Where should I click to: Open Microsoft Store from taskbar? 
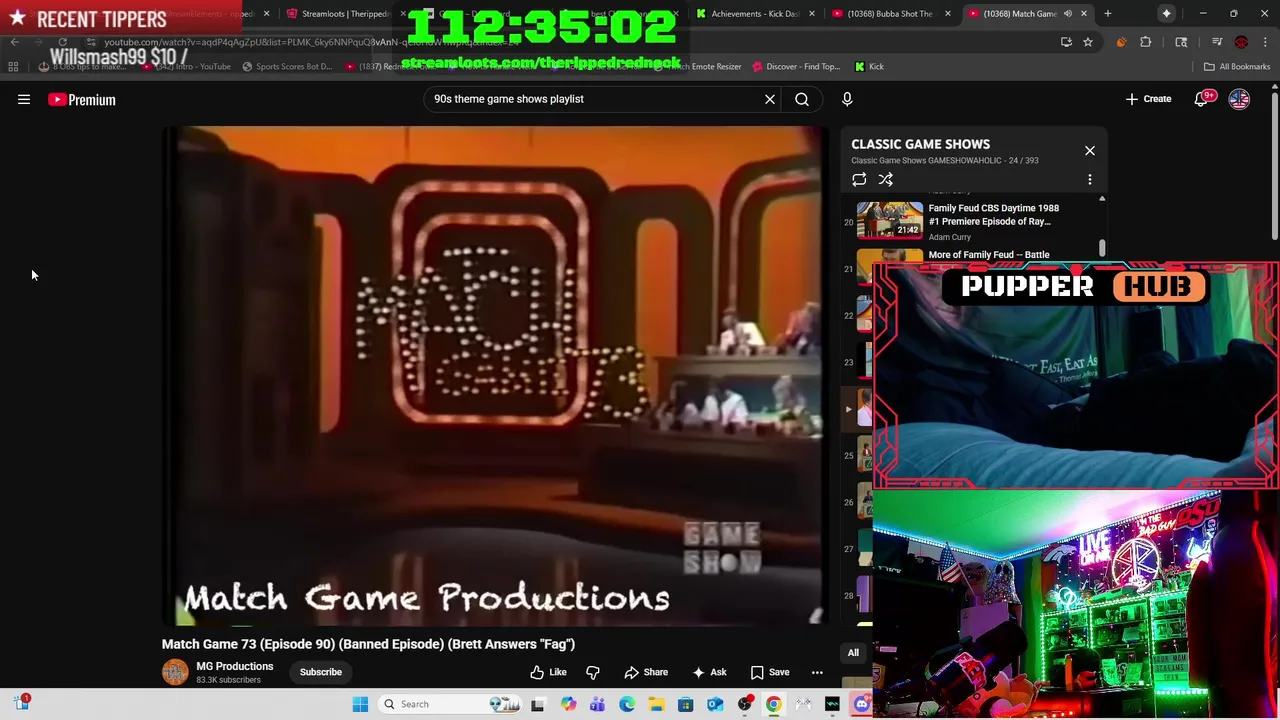pos(685,704)
